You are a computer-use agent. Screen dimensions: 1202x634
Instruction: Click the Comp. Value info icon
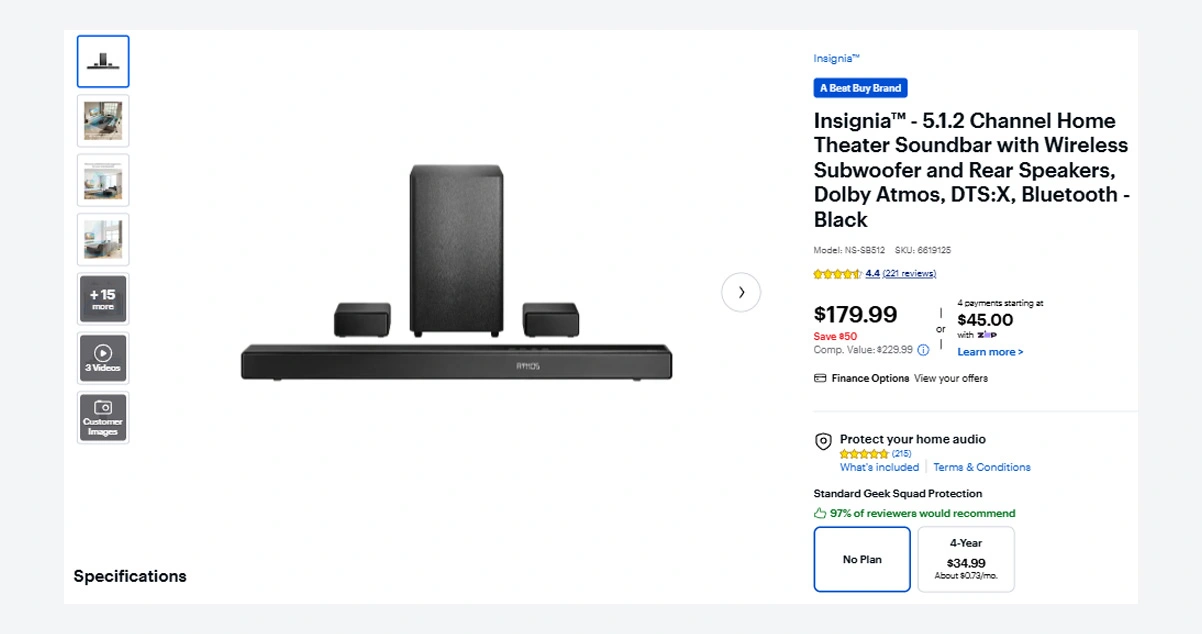(923, 350)
